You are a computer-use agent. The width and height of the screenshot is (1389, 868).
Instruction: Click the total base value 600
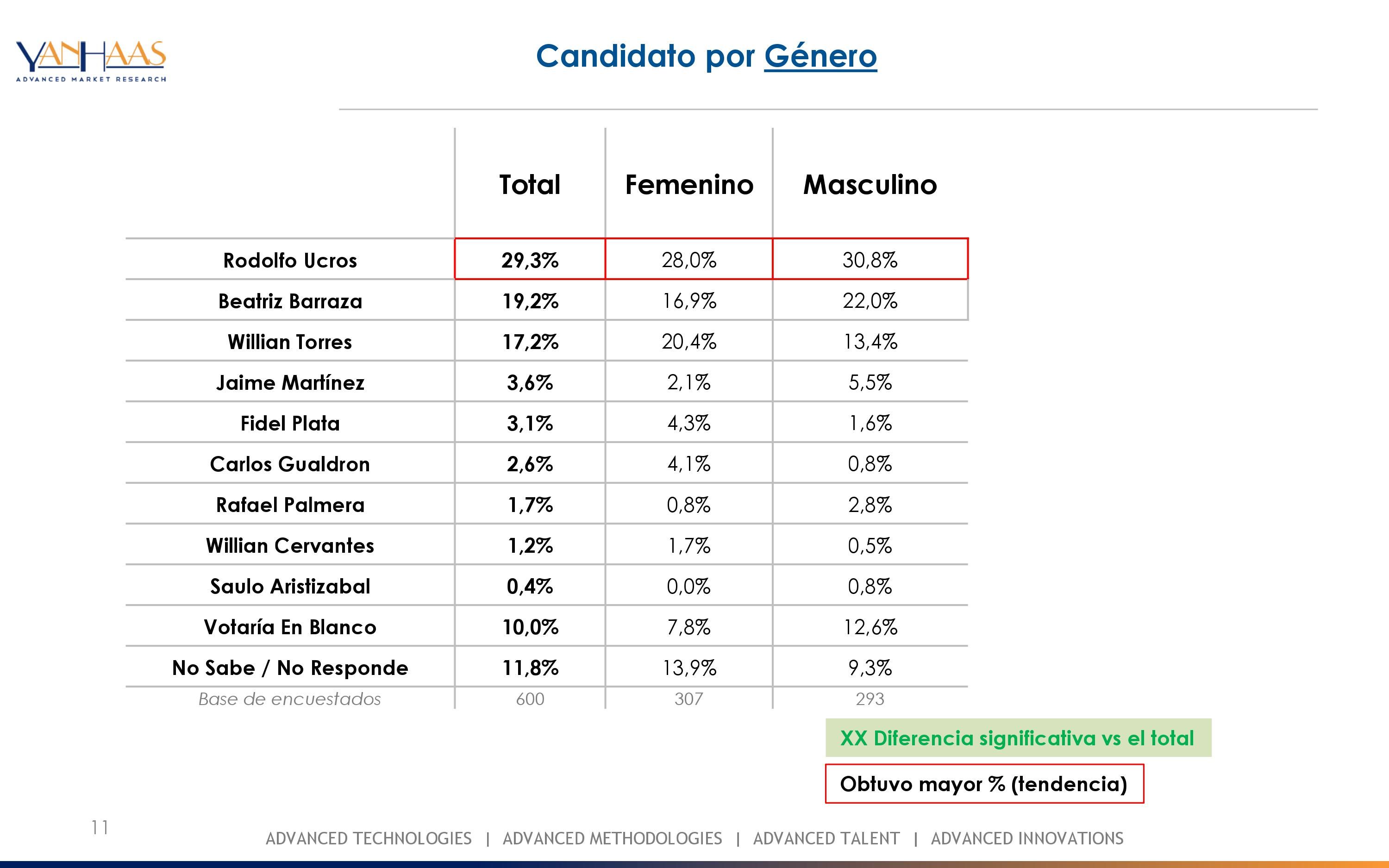[x=529, y=699]
